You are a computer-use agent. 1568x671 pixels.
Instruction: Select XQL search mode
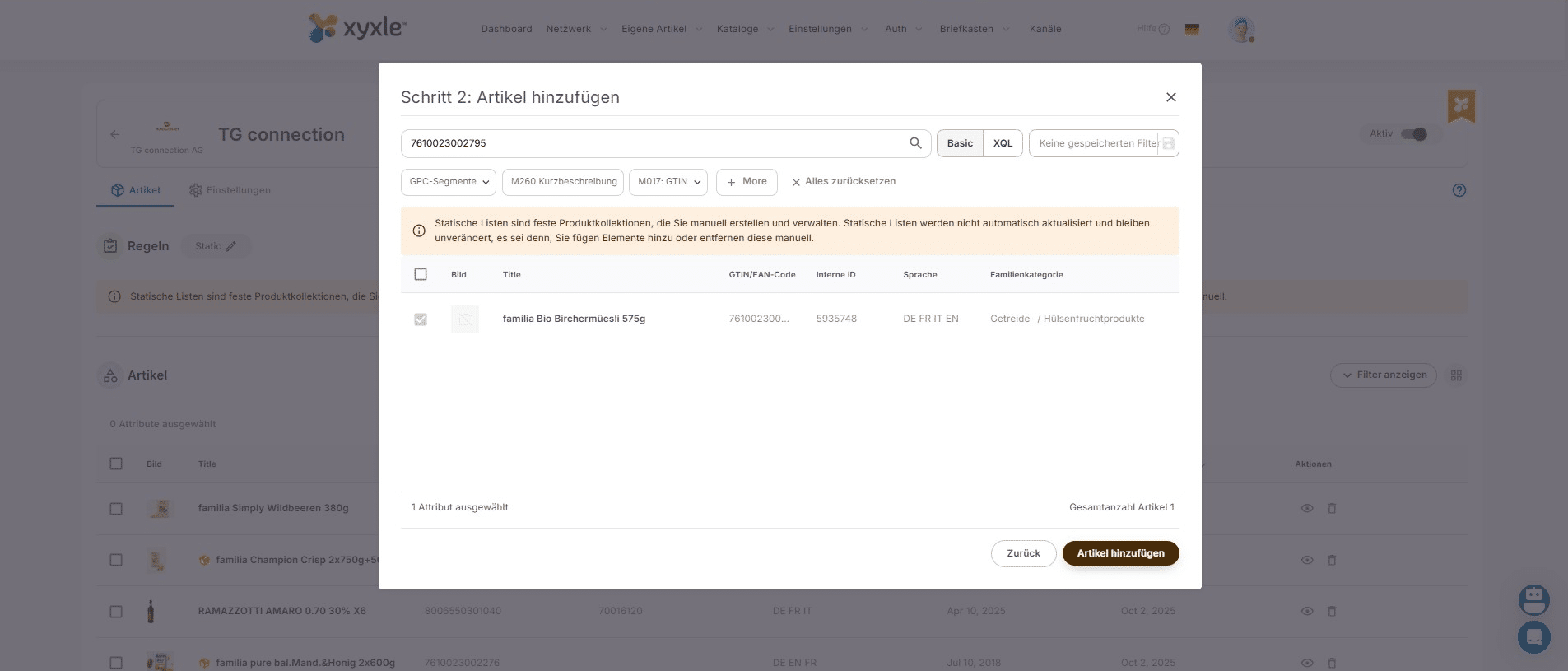pos(1003,143)
